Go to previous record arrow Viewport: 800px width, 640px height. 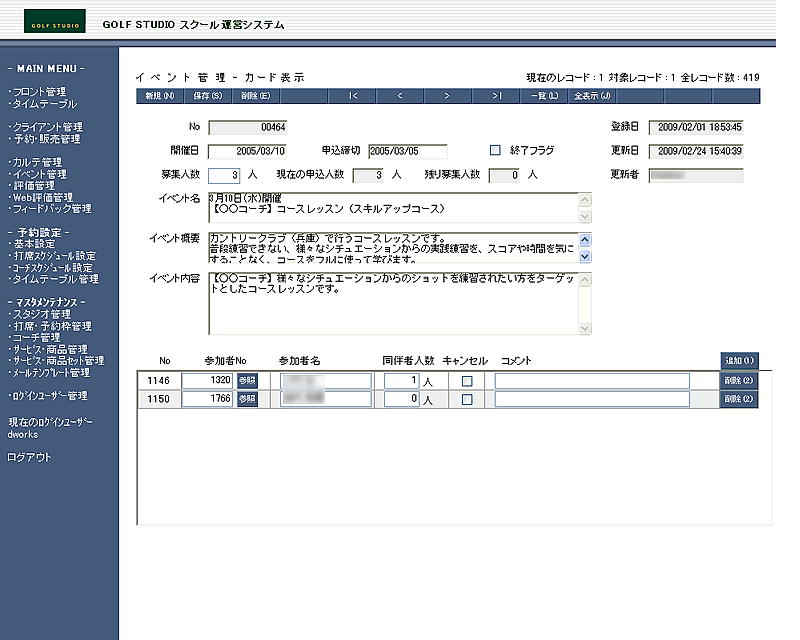coord(400,96)
